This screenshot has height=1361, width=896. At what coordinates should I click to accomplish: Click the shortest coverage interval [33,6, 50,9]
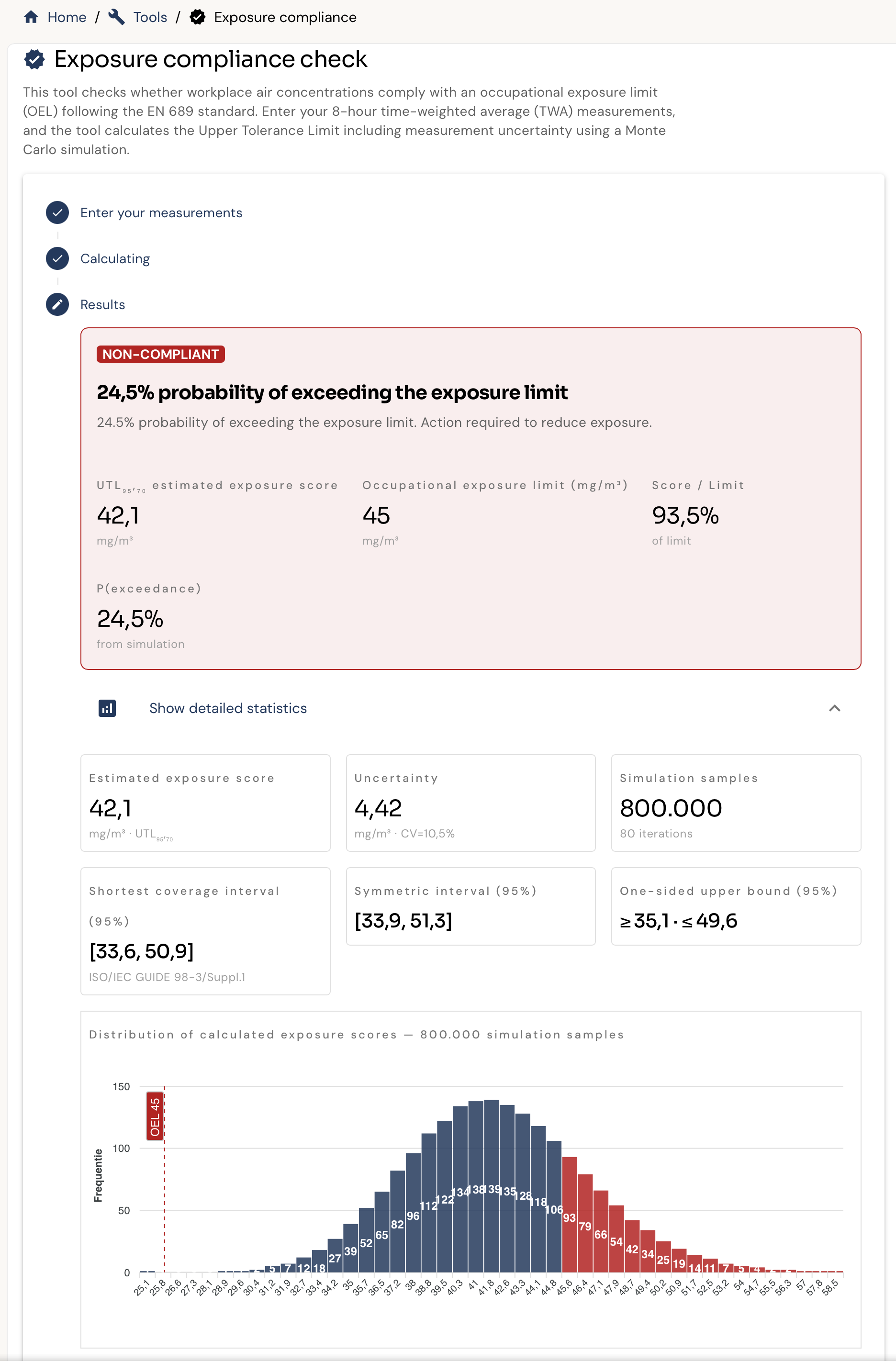tap(141, 951)
